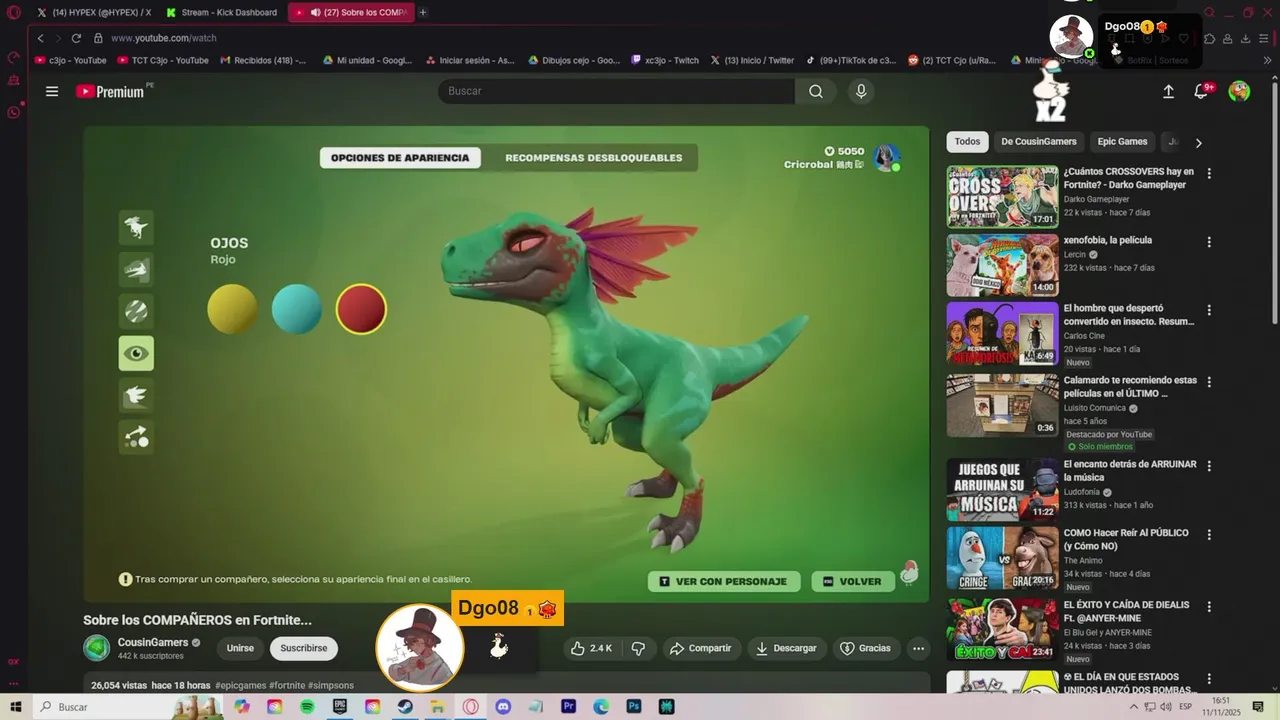Select the bottom share-style option in game sidebar
Screen dimensions: 1280x720
click(x=136, y=437)
